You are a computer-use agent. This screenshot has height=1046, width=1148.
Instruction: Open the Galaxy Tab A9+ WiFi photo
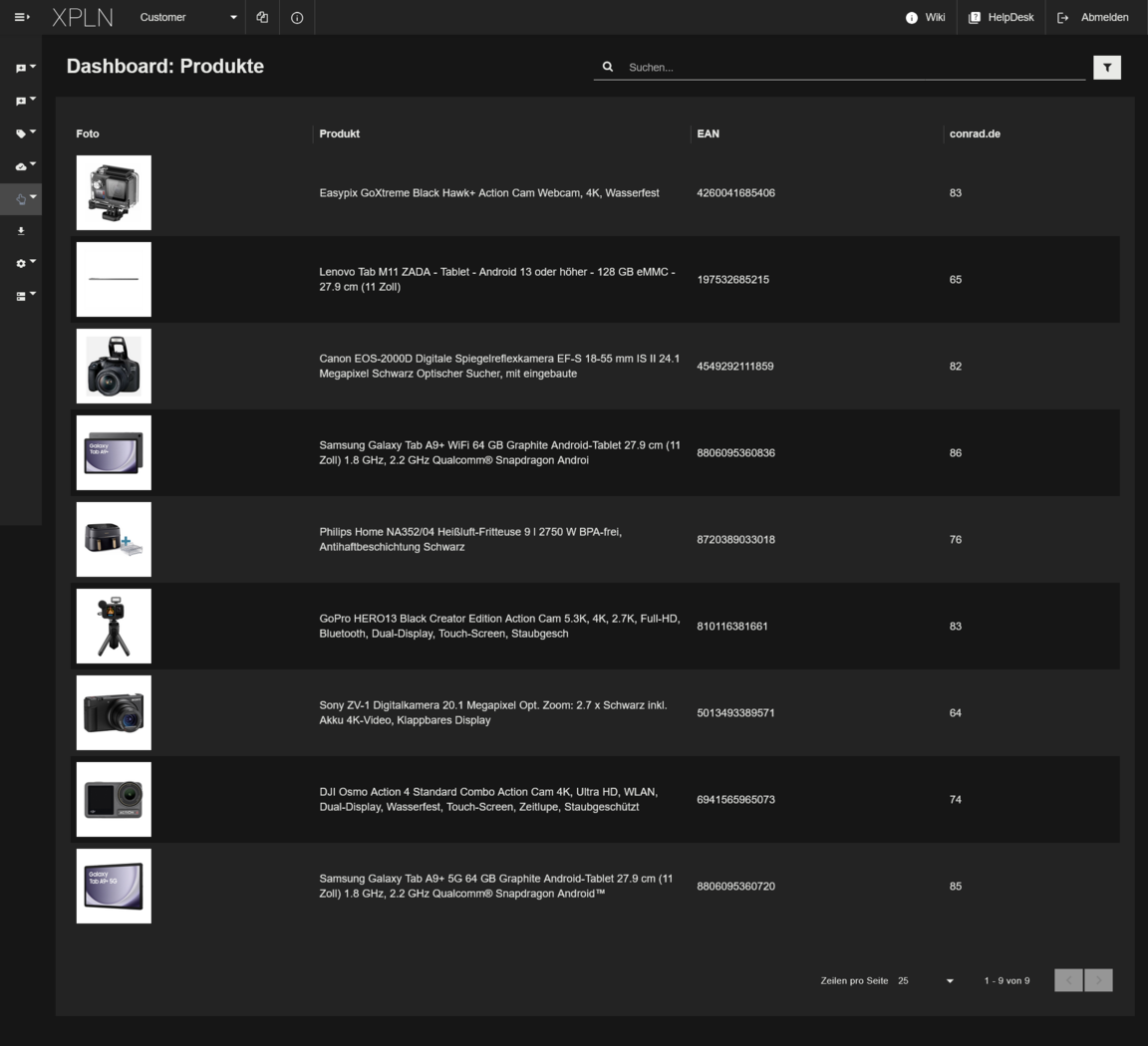[x=115, y=452]
